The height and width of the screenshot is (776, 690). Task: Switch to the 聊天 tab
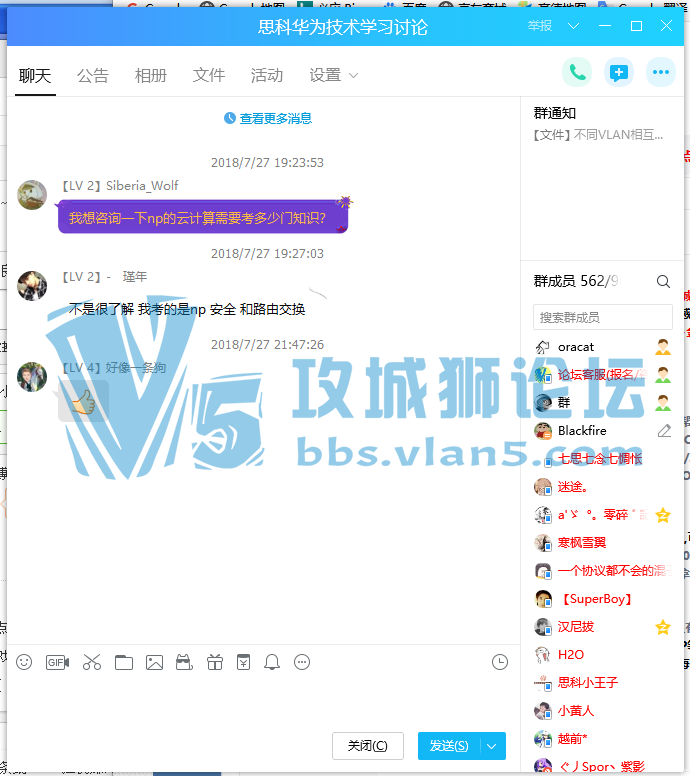pyautogui.click(x=35, y=76)
